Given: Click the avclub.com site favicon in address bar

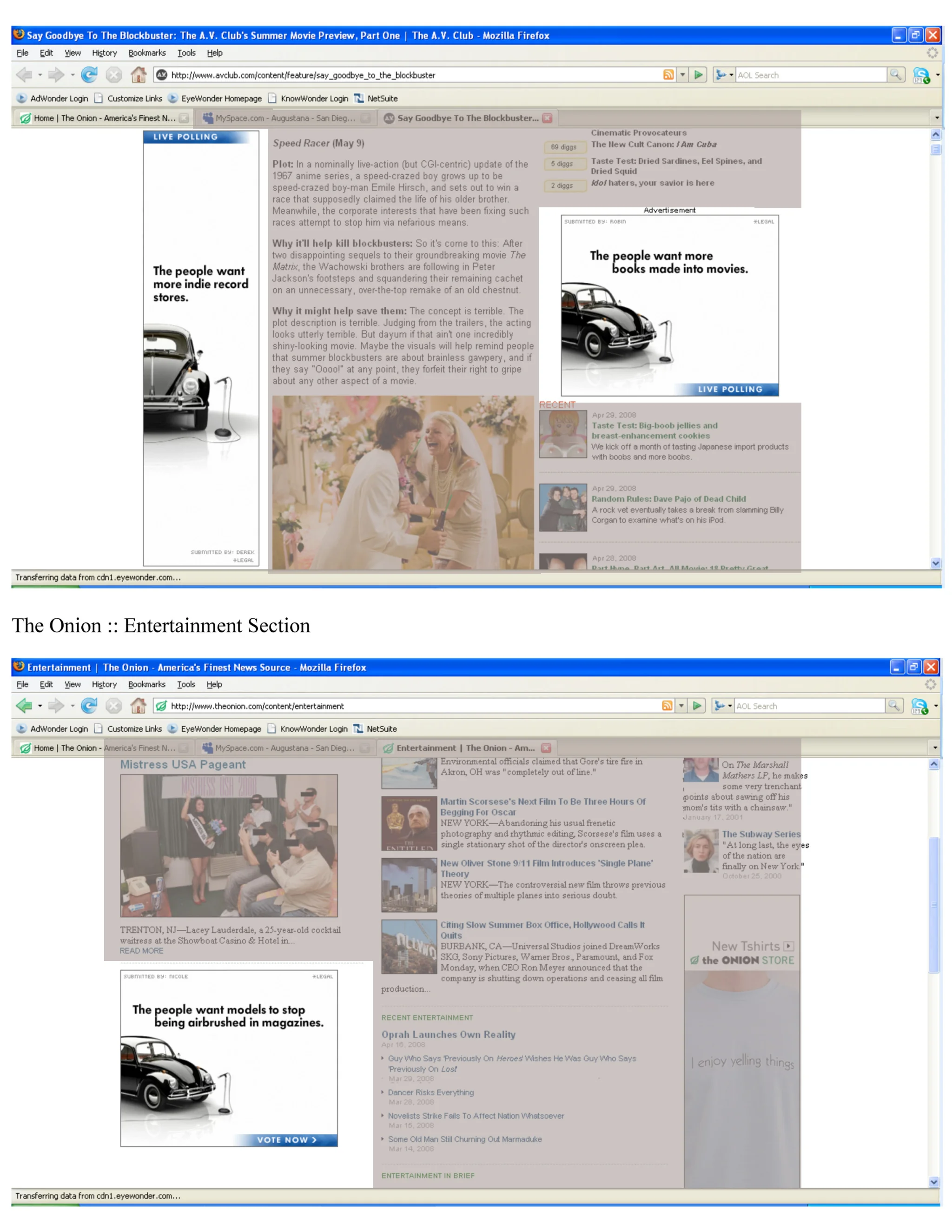Looking at the screenshot, I should click(162, 75).
